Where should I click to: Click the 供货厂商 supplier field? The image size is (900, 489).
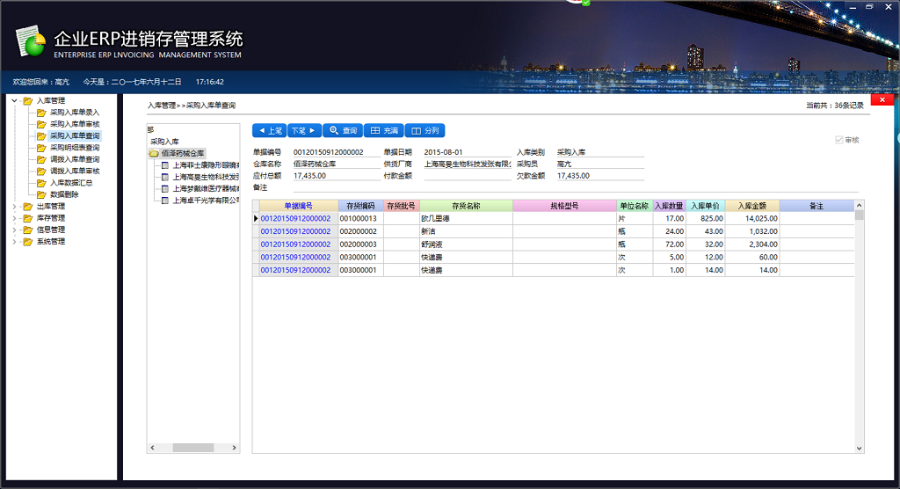[x=467, y=164]
